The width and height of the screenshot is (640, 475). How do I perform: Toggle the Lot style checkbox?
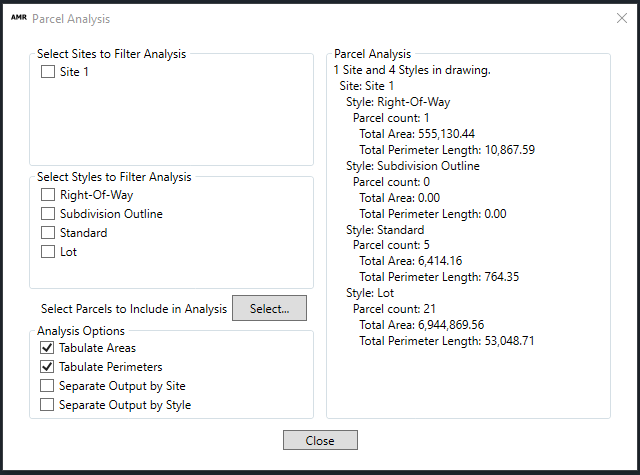(x=48, y=252)
